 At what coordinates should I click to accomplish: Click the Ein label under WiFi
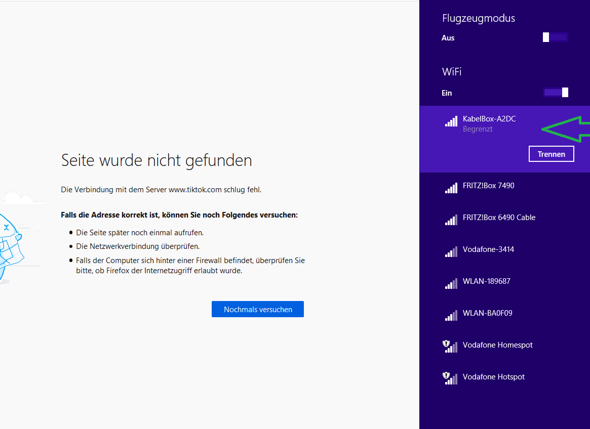[x=447, y=93]
